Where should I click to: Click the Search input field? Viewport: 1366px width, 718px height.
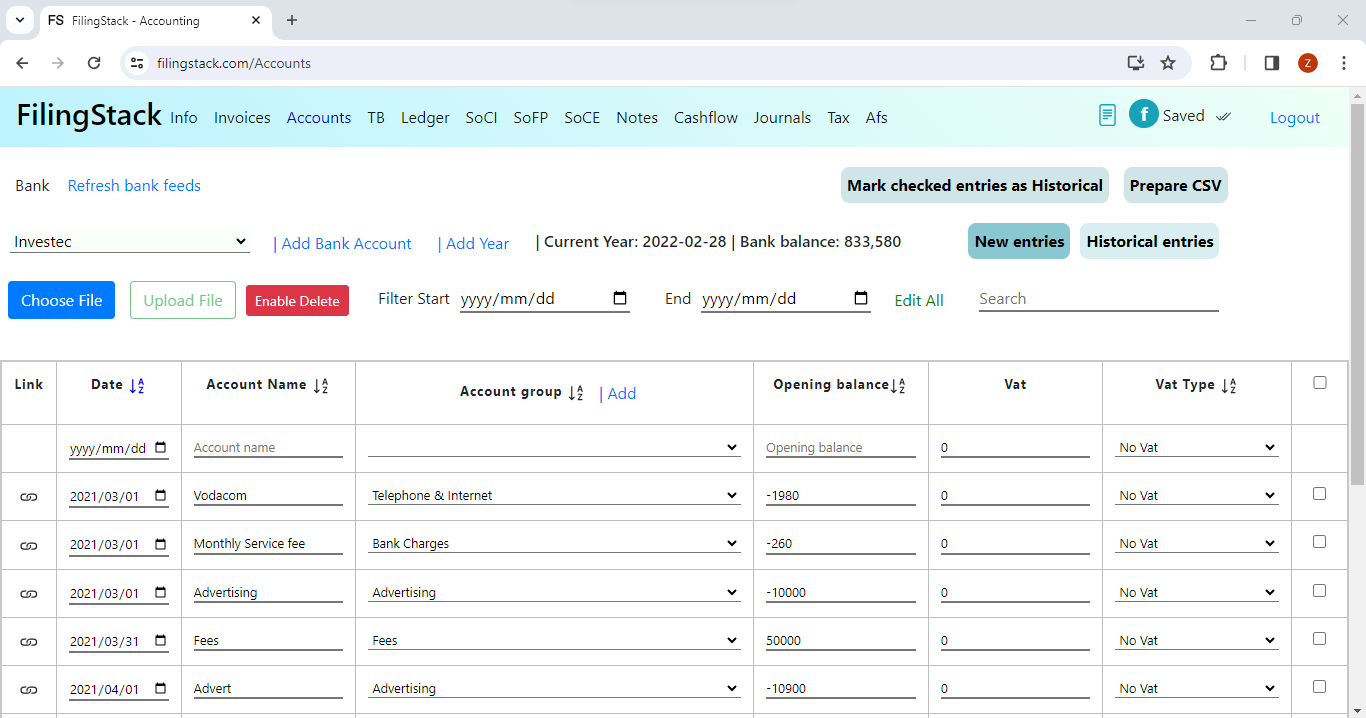coord(1097,298)
